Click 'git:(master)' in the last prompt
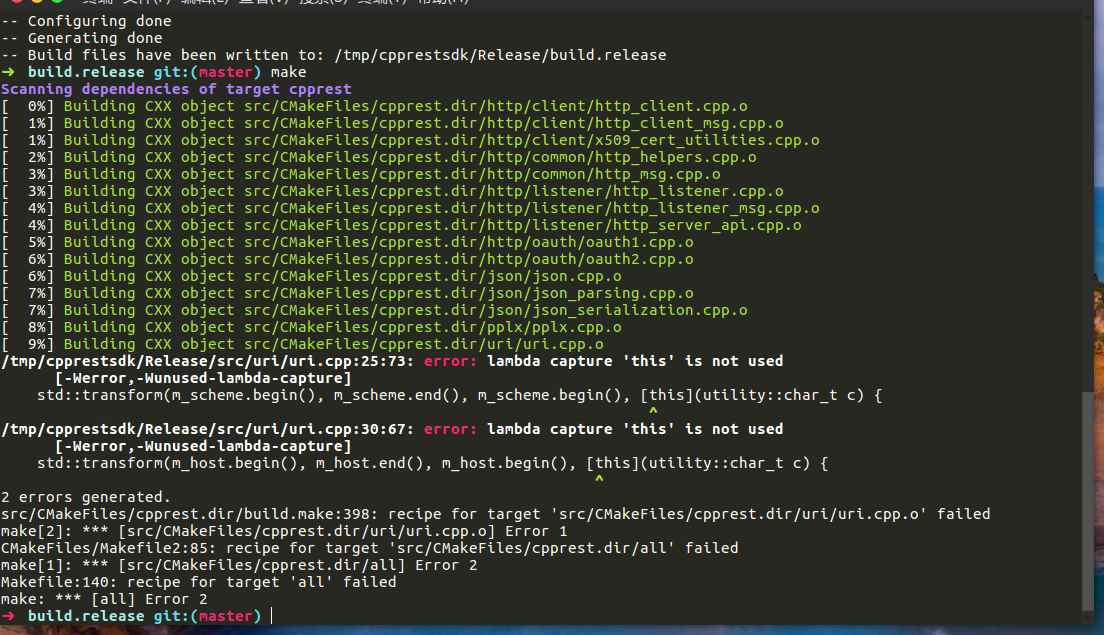Screen dimensions: 1104x635 point(207,616)
